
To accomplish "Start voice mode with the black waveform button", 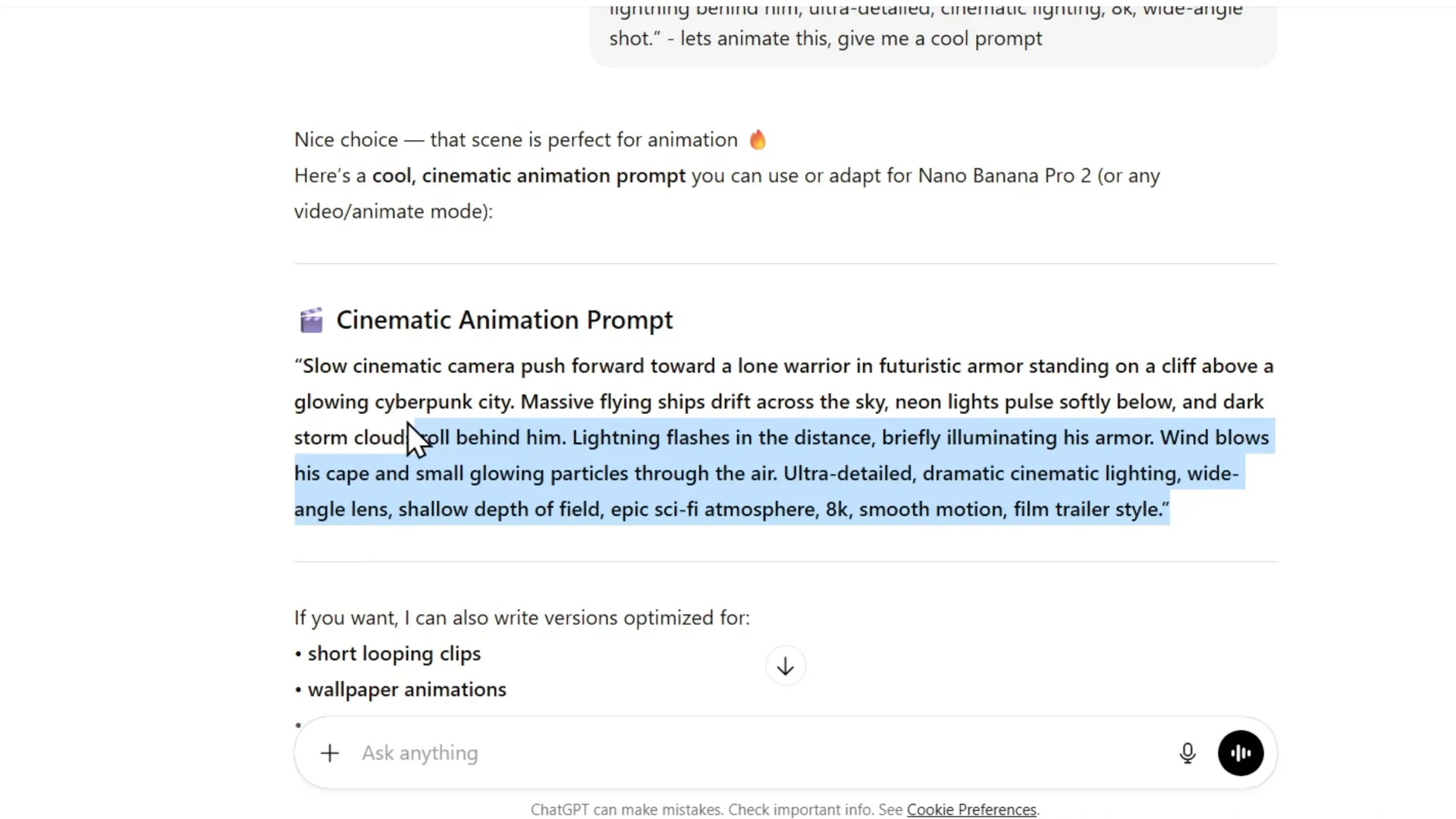I will pos(1241,753).
